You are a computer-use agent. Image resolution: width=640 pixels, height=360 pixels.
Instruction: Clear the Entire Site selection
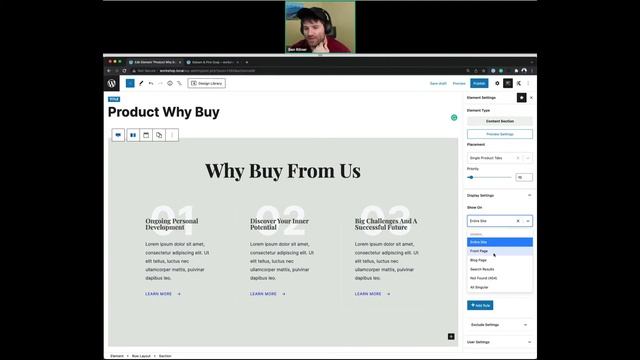pyautogui.click(x=518, y=221)
